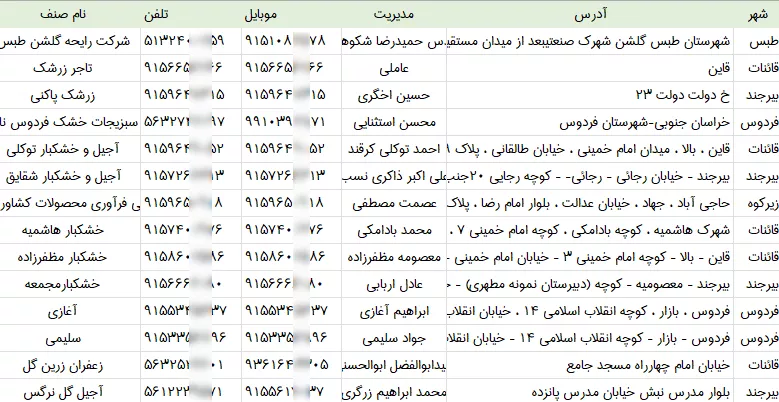This screenshot has width=779, height=402.
Task: Click the "نام صنف" column header
Action: click(x=63, y=15)
